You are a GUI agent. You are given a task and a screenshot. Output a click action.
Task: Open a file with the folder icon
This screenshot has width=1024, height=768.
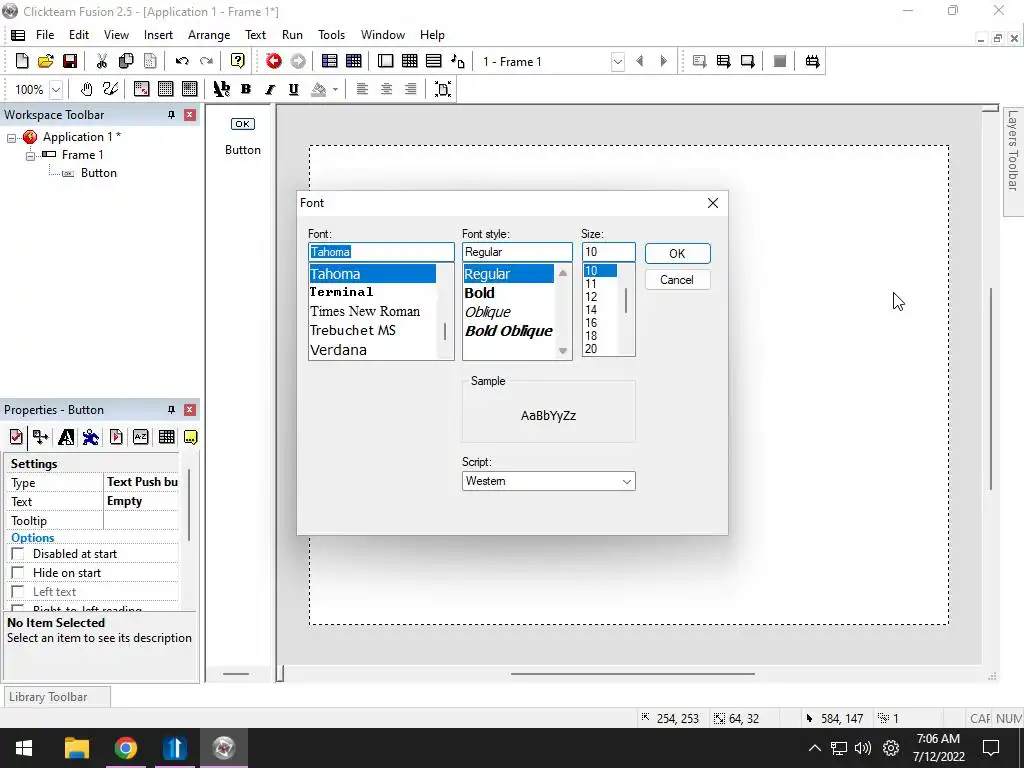point(46,61)
